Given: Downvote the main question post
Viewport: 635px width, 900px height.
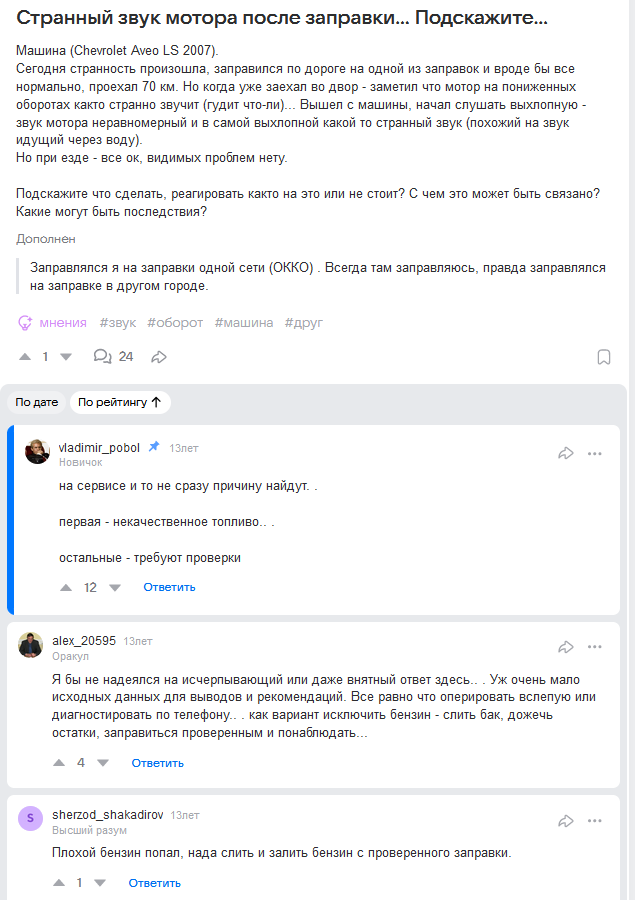Looking at the screenshot, I should click(x=66, y=357).
